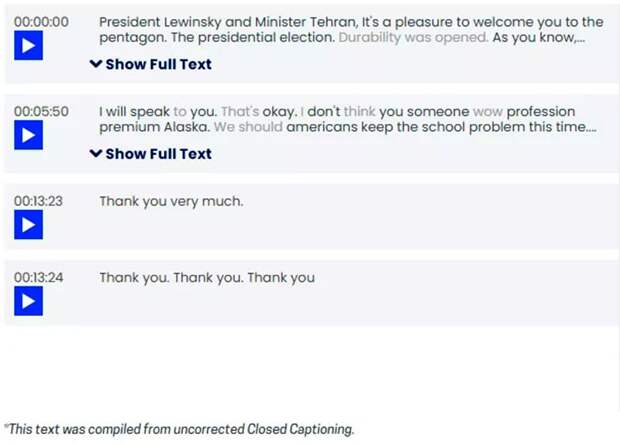The height and width of the screenshot is (445, 620).
Task: Click the 'Thank you very much.' transcript line
Action: pyautogui.click(x=171, y=201)
